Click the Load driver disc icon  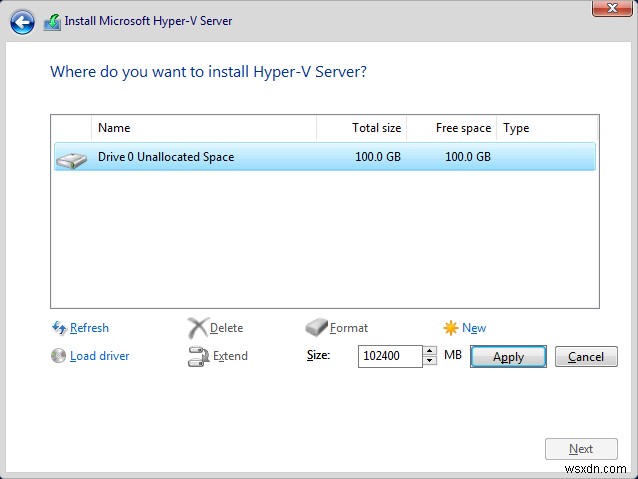coord(58,356)
